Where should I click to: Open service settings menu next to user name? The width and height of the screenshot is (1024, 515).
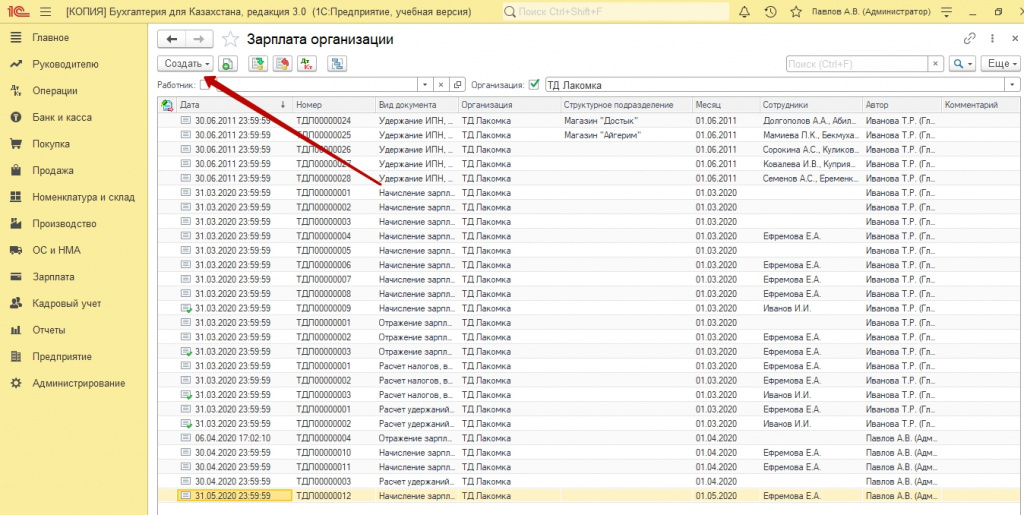947,12
